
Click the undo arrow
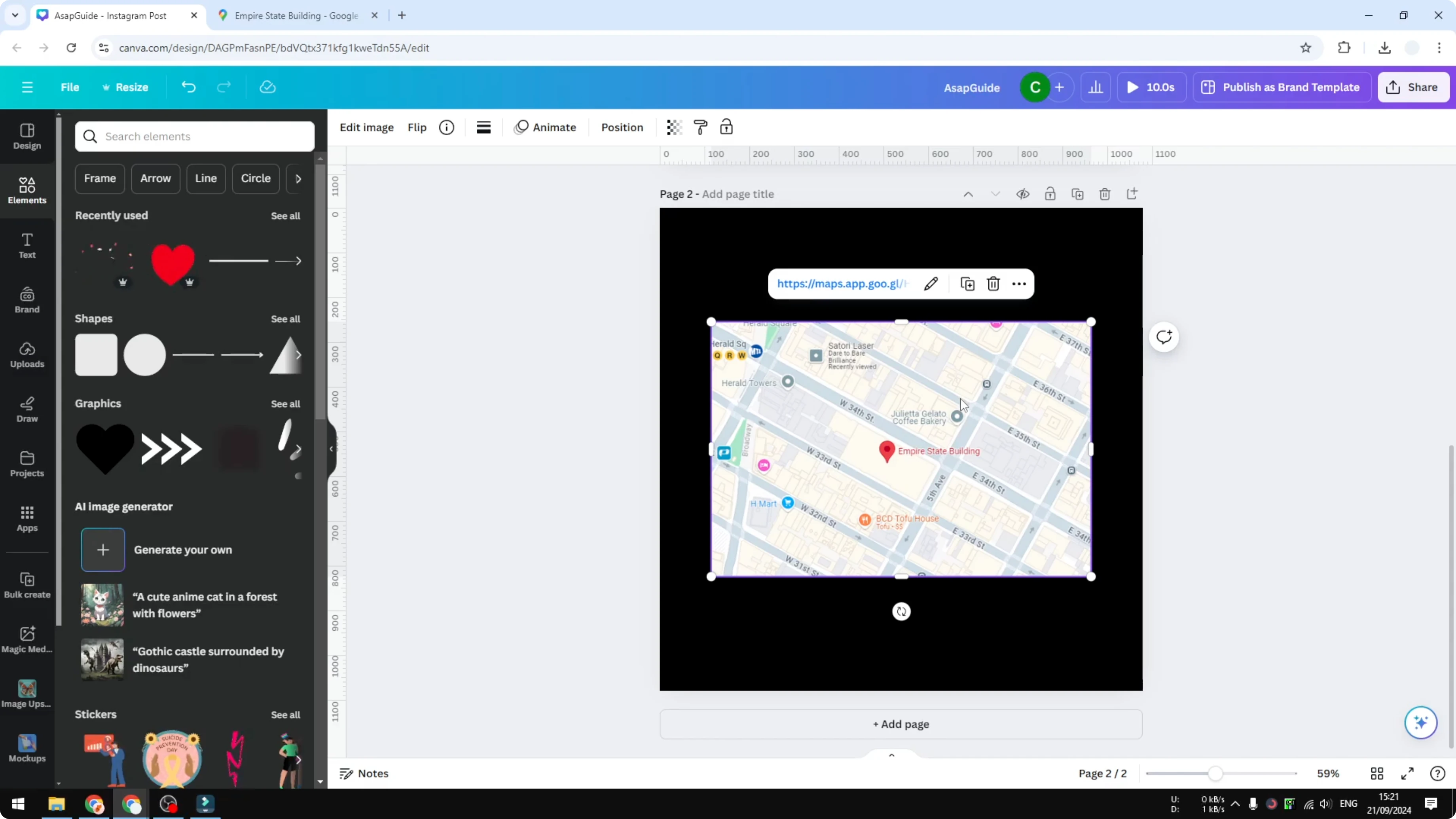188,87
